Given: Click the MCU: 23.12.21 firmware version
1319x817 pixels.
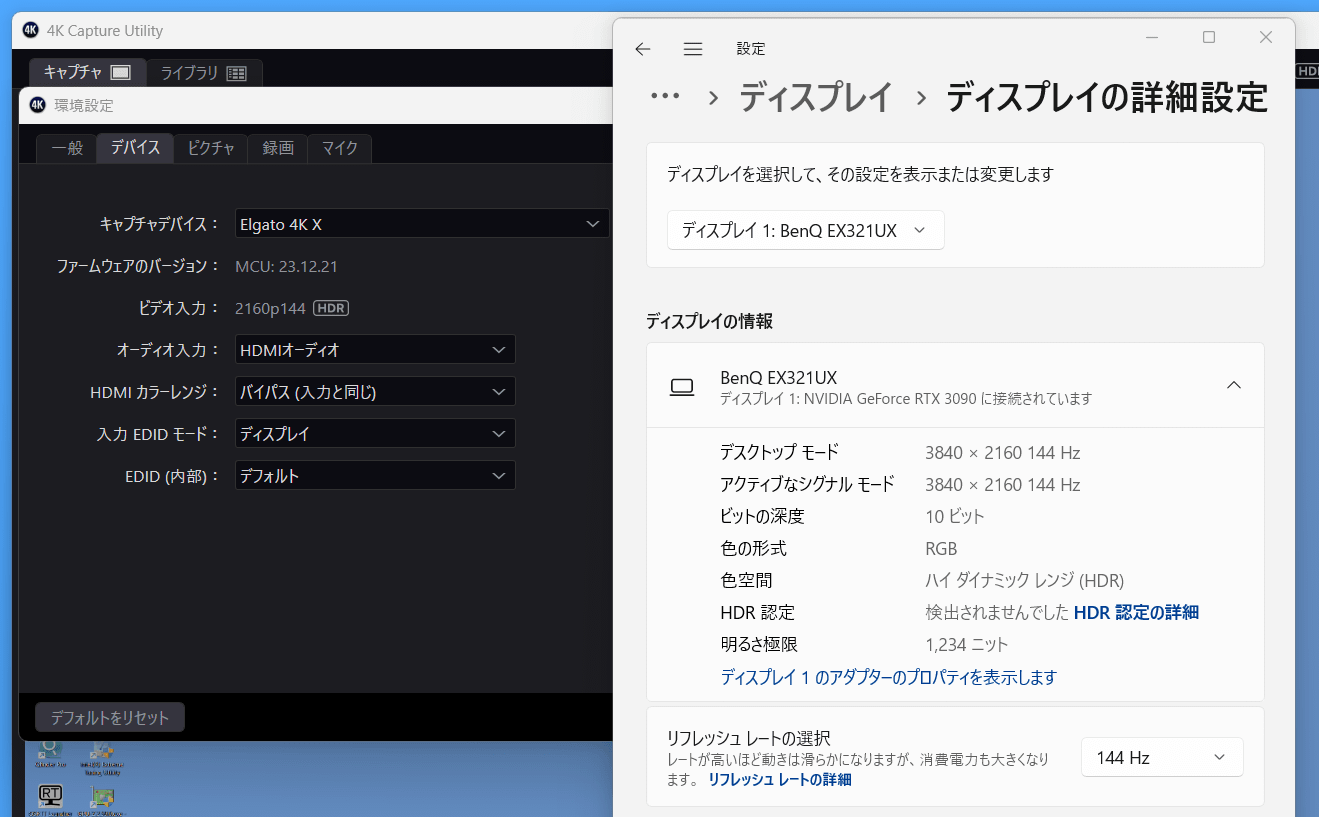Looking at the screenshot, I should click(286, 266).
